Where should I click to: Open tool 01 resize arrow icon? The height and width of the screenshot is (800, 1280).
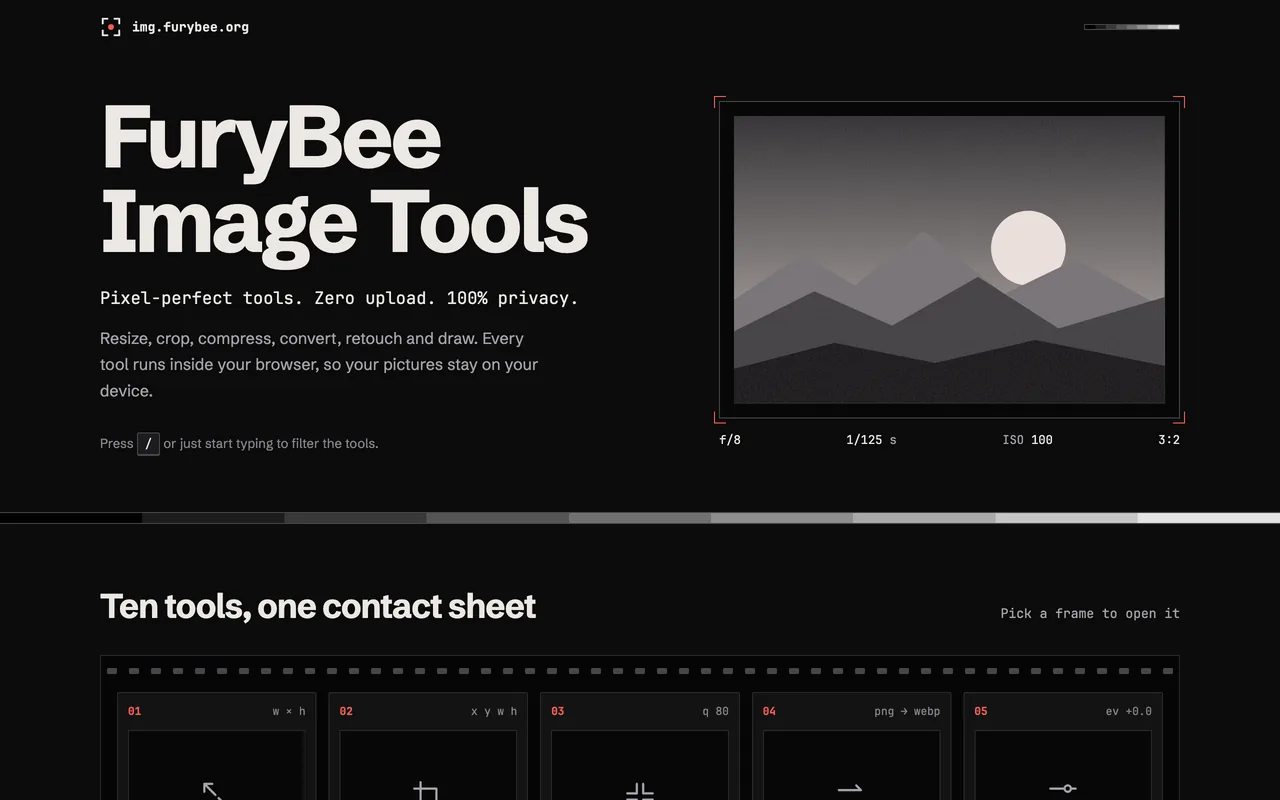(212, 790)
